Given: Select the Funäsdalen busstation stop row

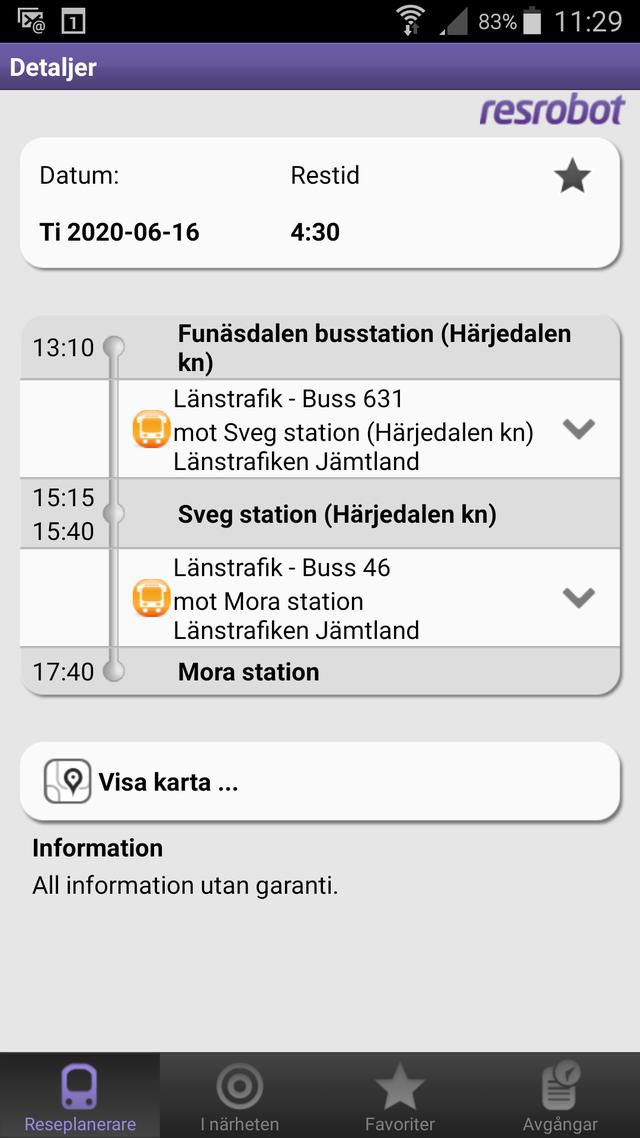Looking at the screenshot, I should click(374, 347).
